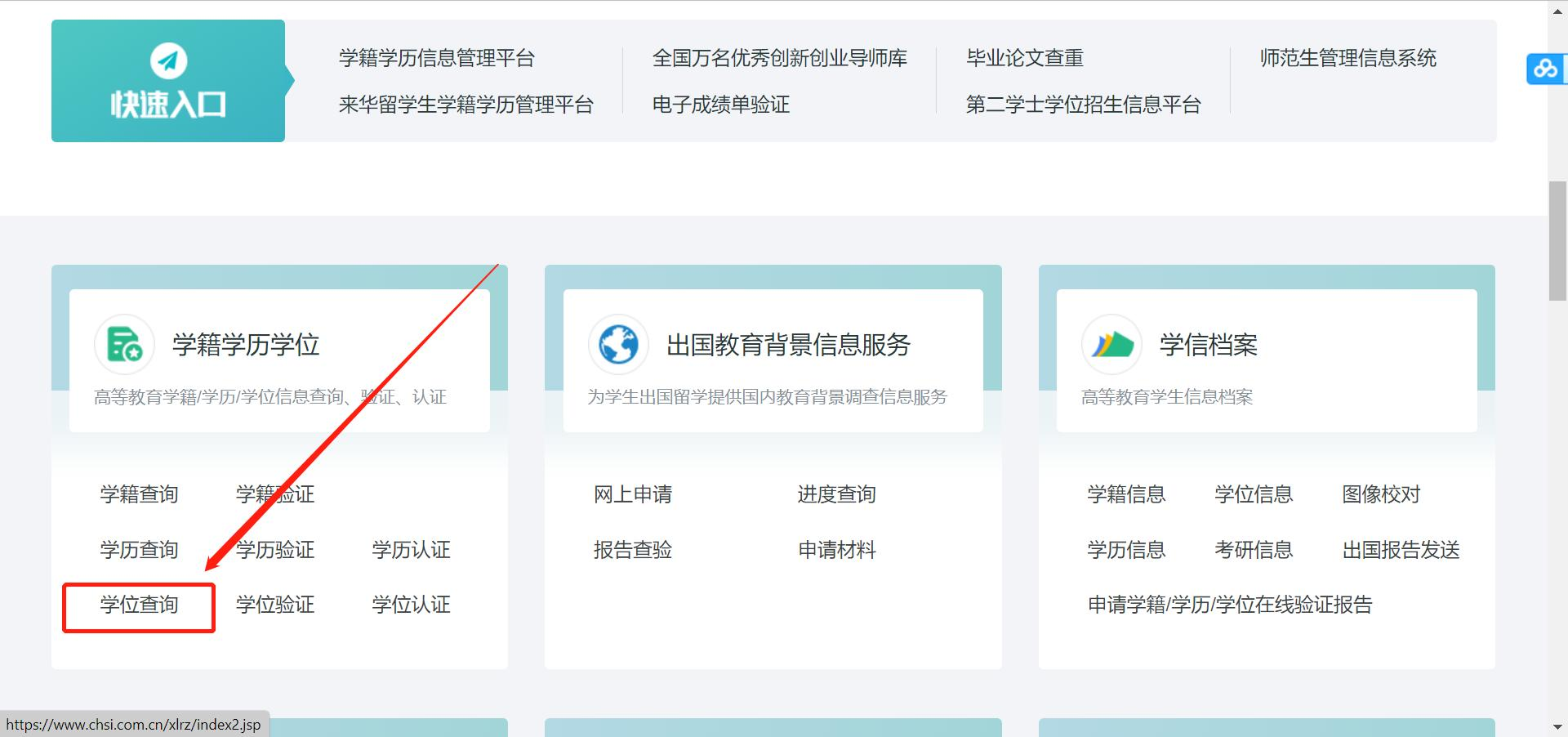Open 学籍学历信息管理平台 quick link
1568x737 pixels.
[x=437, y=59]
